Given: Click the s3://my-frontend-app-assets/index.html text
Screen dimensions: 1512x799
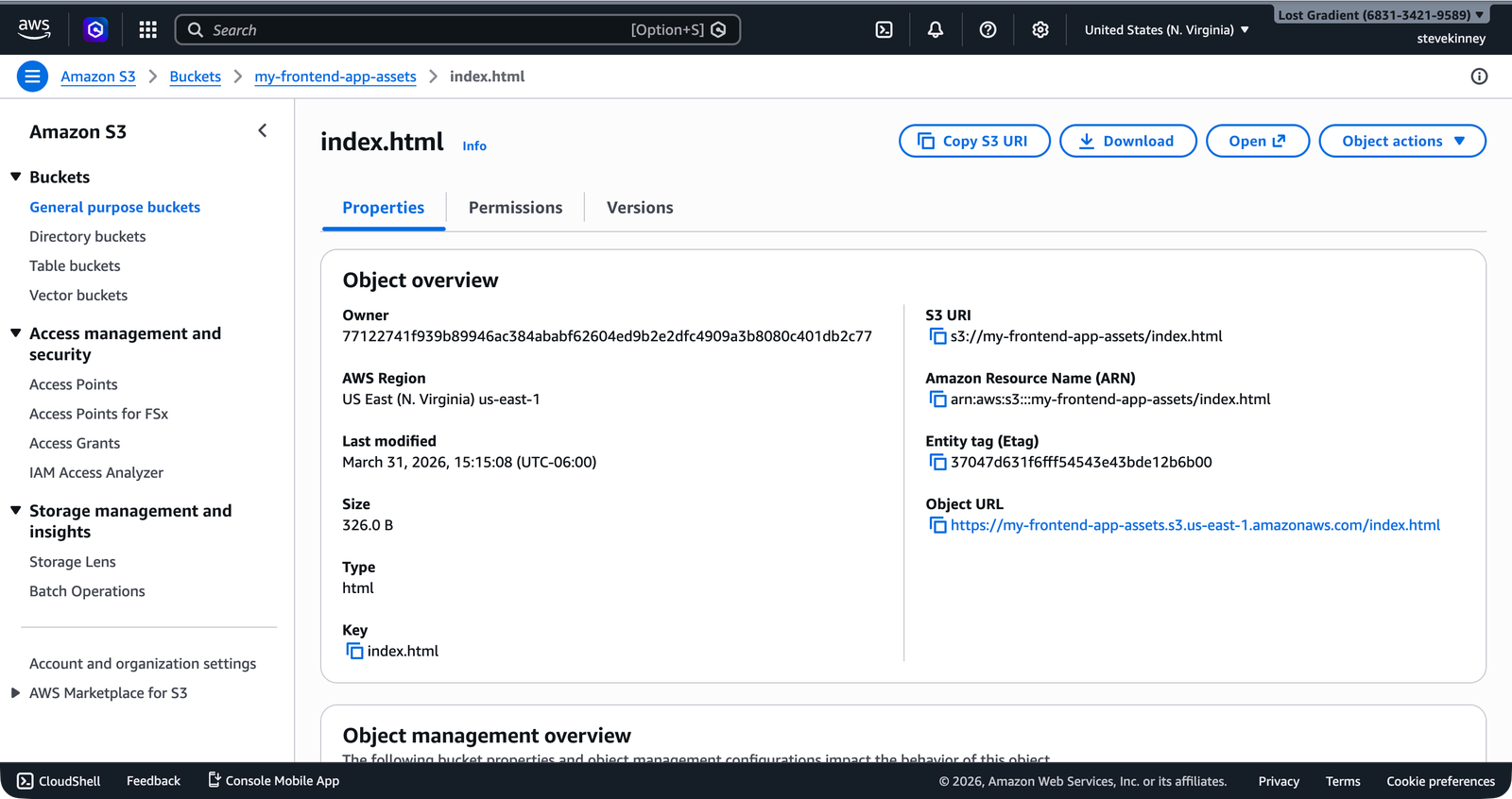Looking at the screenshot, I should tap(1087, 336).
